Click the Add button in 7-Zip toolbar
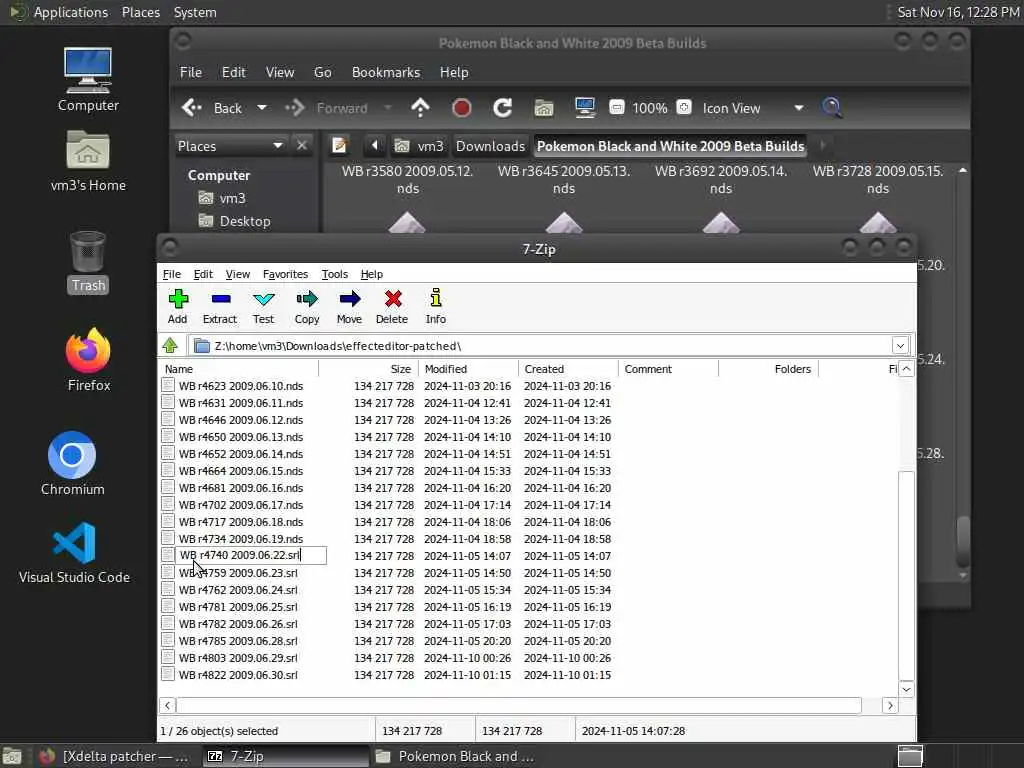This screenshot has height=768, width=1024. click(178, 307)
